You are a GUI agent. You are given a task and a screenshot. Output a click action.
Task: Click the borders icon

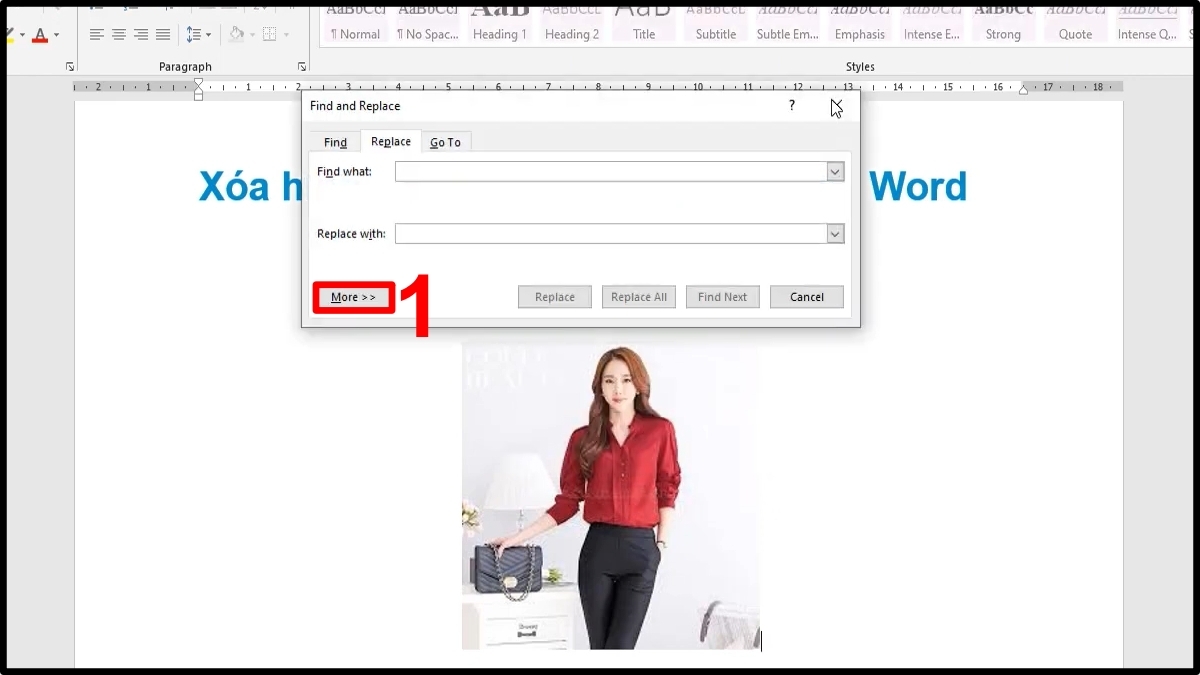(x=270, y=35)
